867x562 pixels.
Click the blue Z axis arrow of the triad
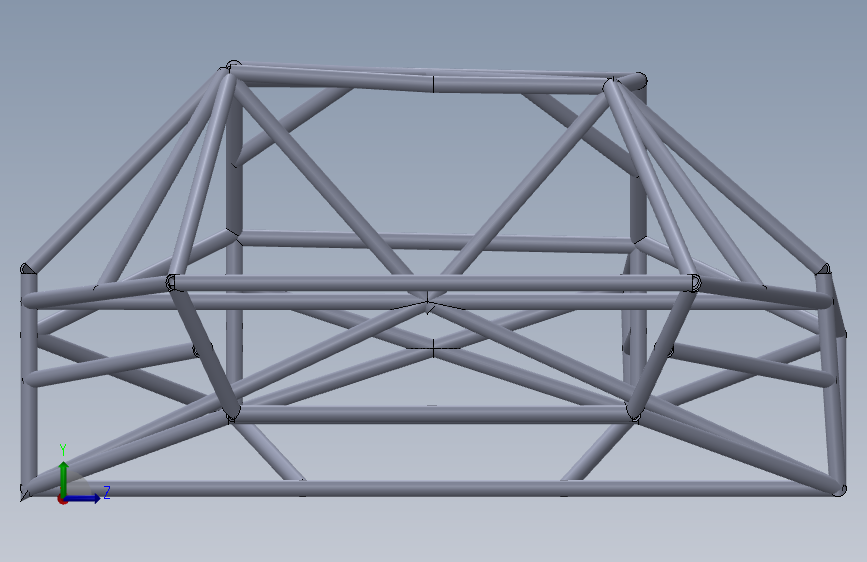pyautogui.click(x=83, y=498)
